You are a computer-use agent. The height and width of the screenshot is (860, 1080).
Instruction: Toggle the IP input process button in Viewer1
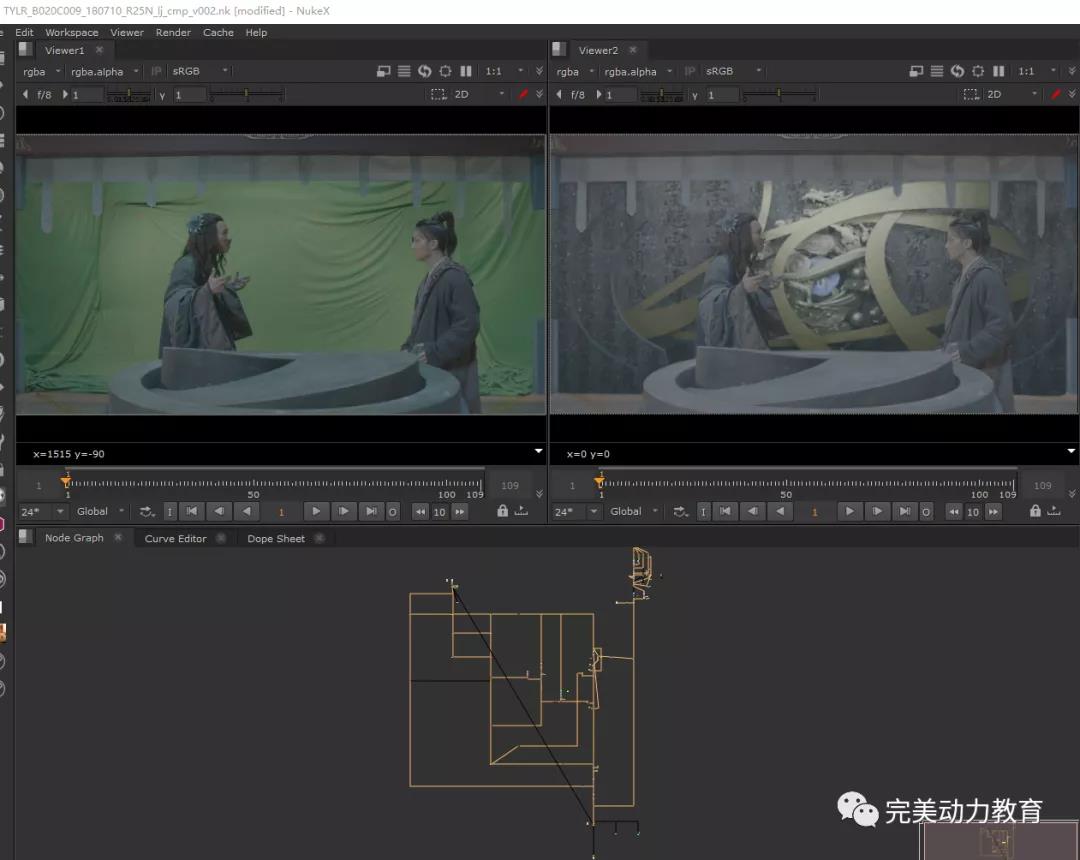coord(157,71)
